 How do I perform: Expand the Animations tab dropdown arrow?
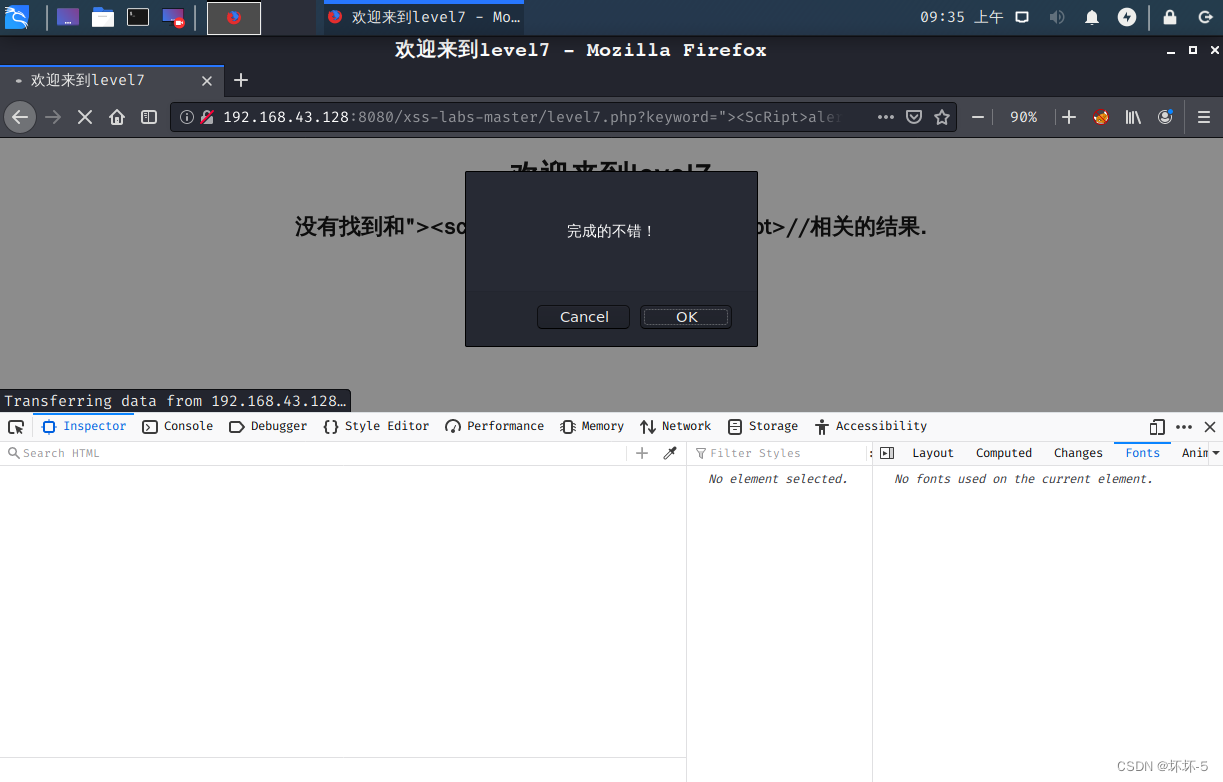tap(1218, 453)
